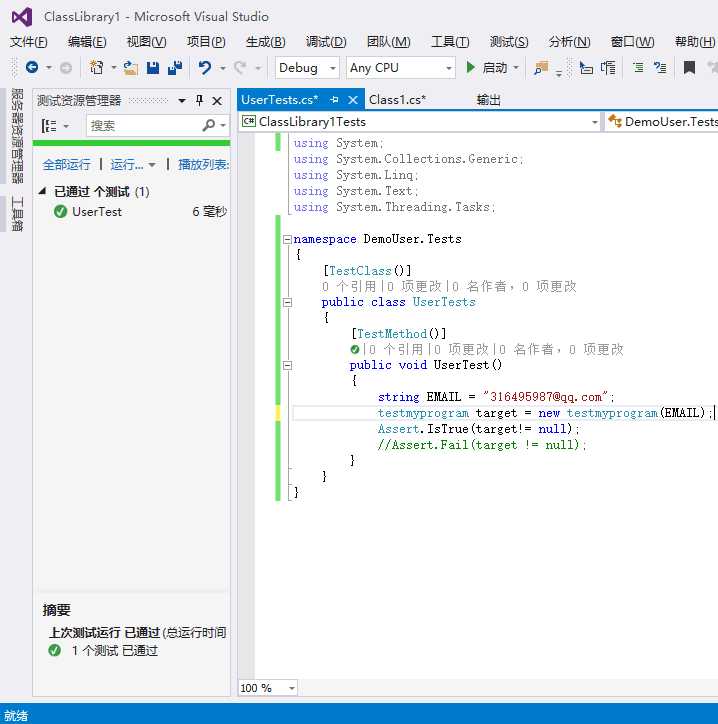Screen dimensions: 718x724
Task: Click the "1 个测试 已通过" summary text
Action: [115, 650]
